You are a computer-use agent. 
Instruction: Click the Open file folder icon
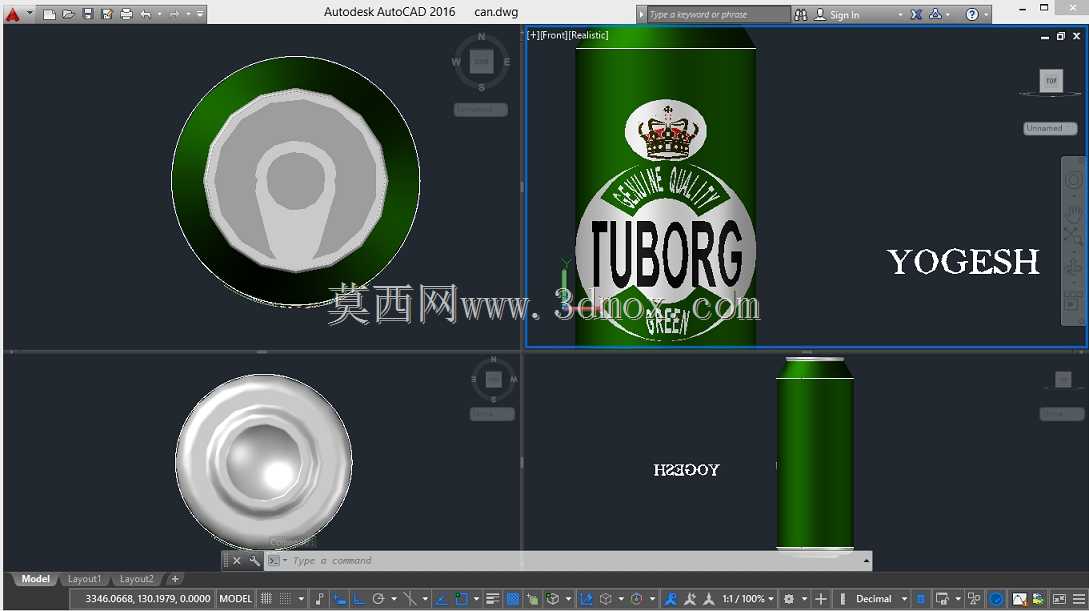click(x=68, y=14)
